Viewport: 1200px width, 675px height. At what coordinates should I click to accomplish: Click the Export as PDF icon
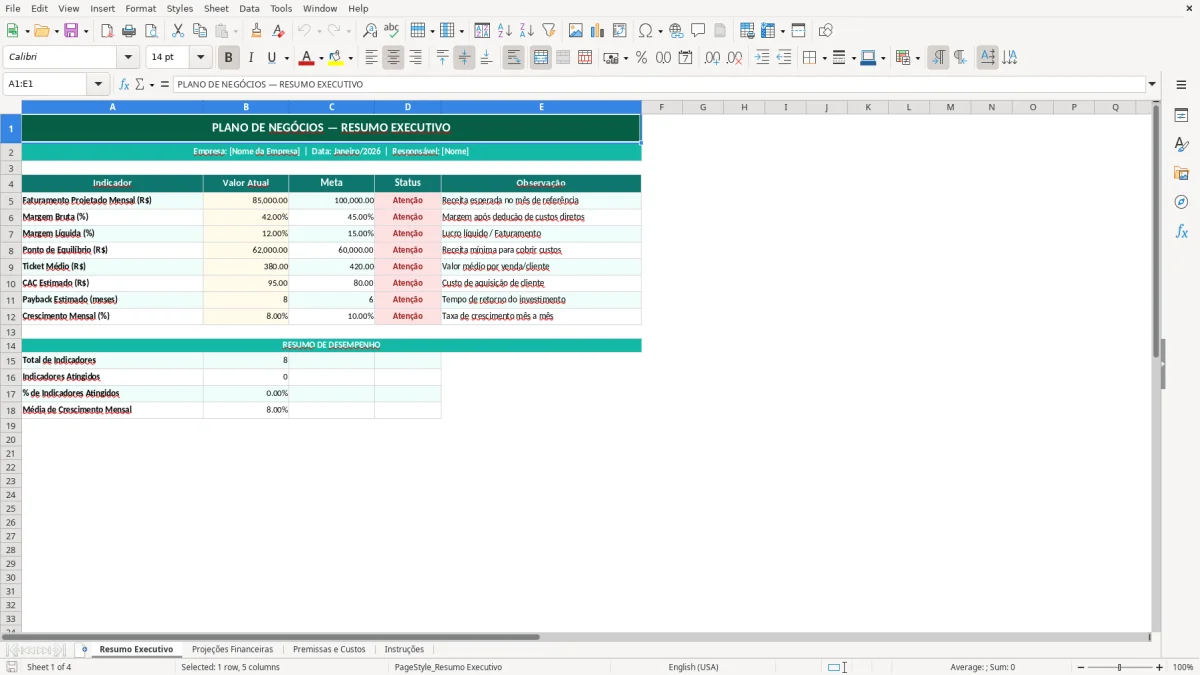pos(107,31)
